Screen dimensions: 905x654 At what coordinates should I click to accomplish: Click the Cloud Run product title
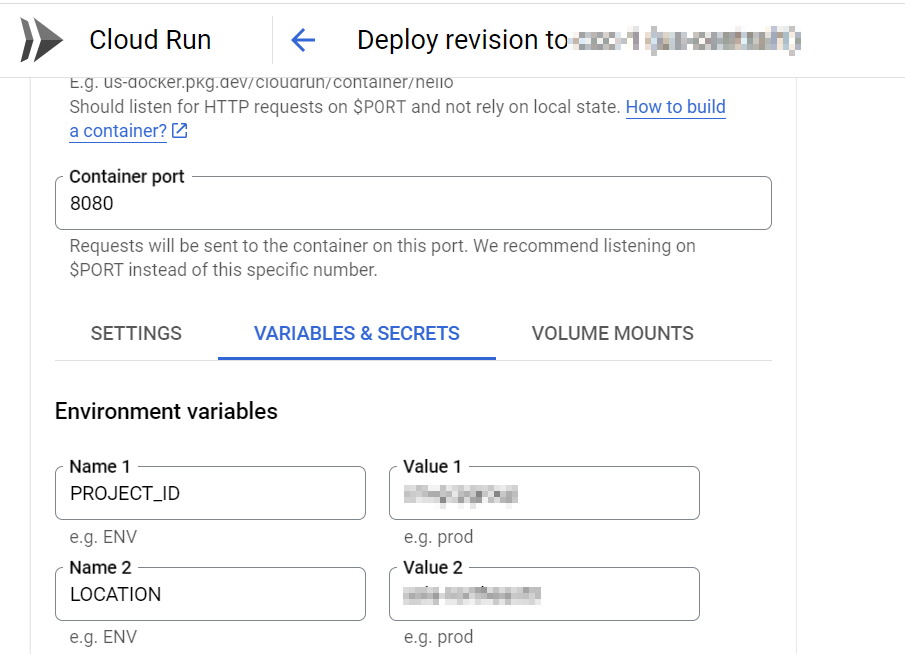[150, 40]
